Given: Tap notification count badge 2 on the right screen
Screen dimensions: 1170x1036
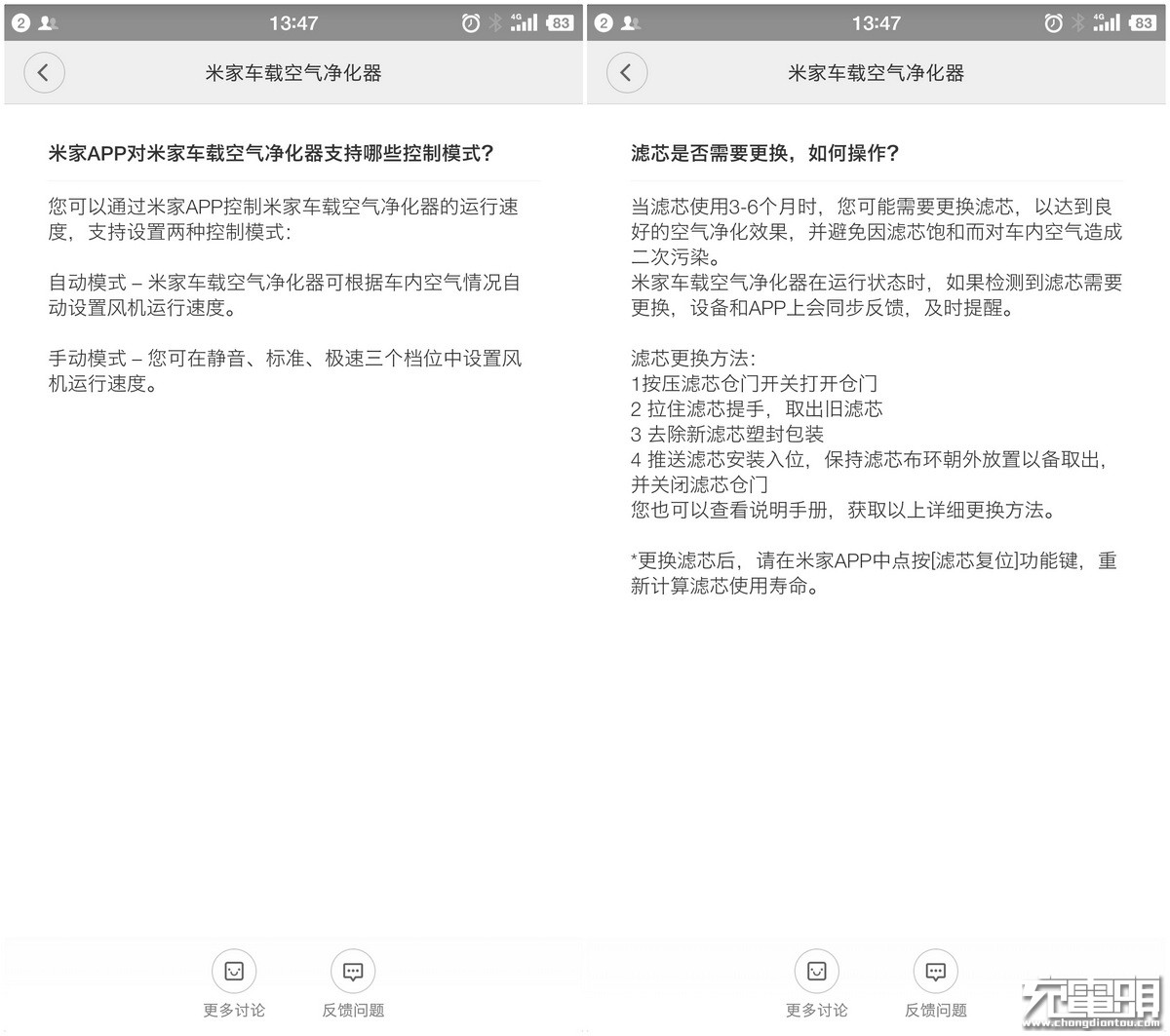Looking at the screenshot, I should 603,23.
